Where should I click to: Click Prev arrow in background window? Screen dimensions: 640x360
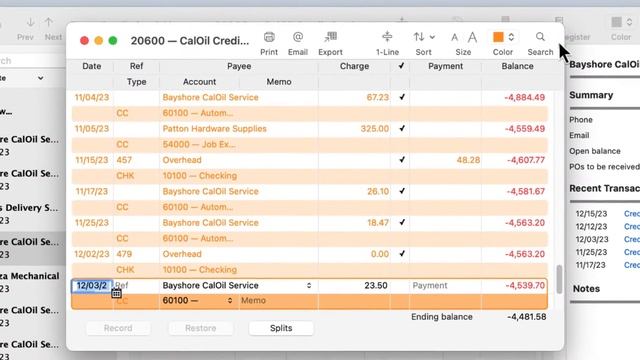[30, 22]
